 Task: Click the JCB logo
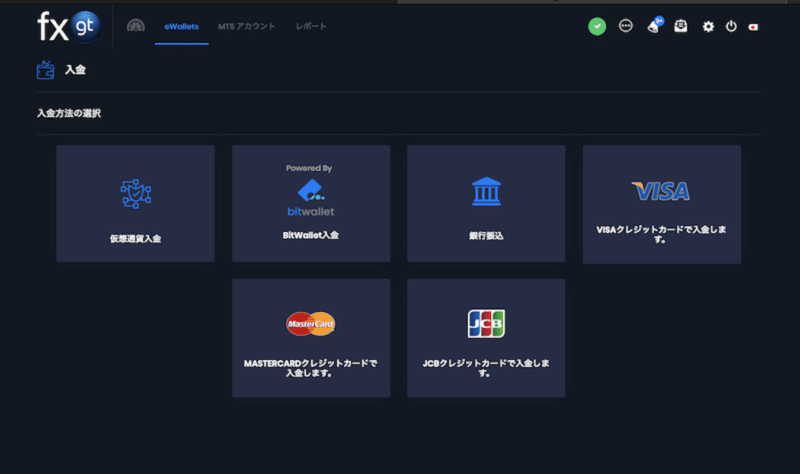(486, 323)
